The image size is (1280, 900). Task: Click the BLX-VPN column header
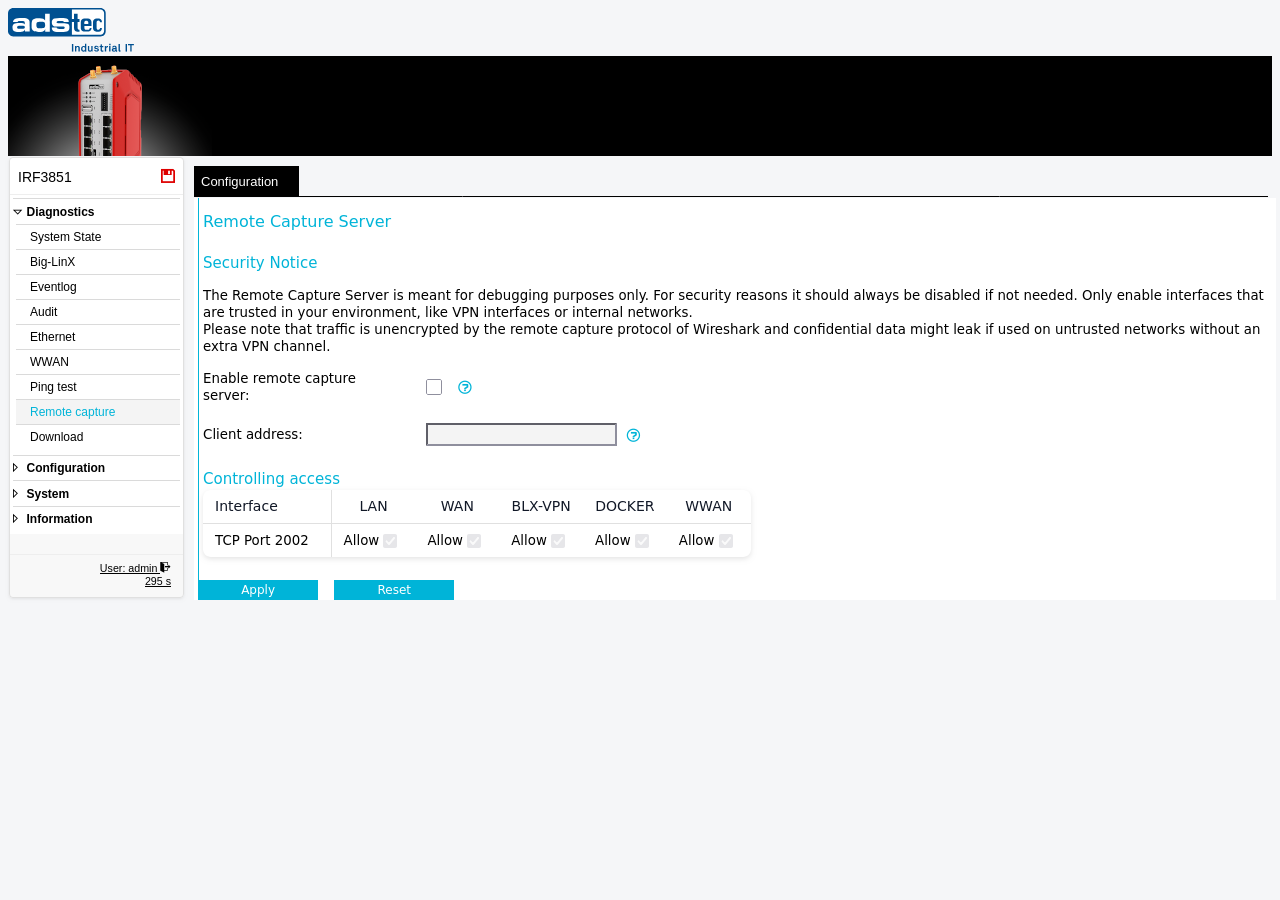[x=541, y=506]
